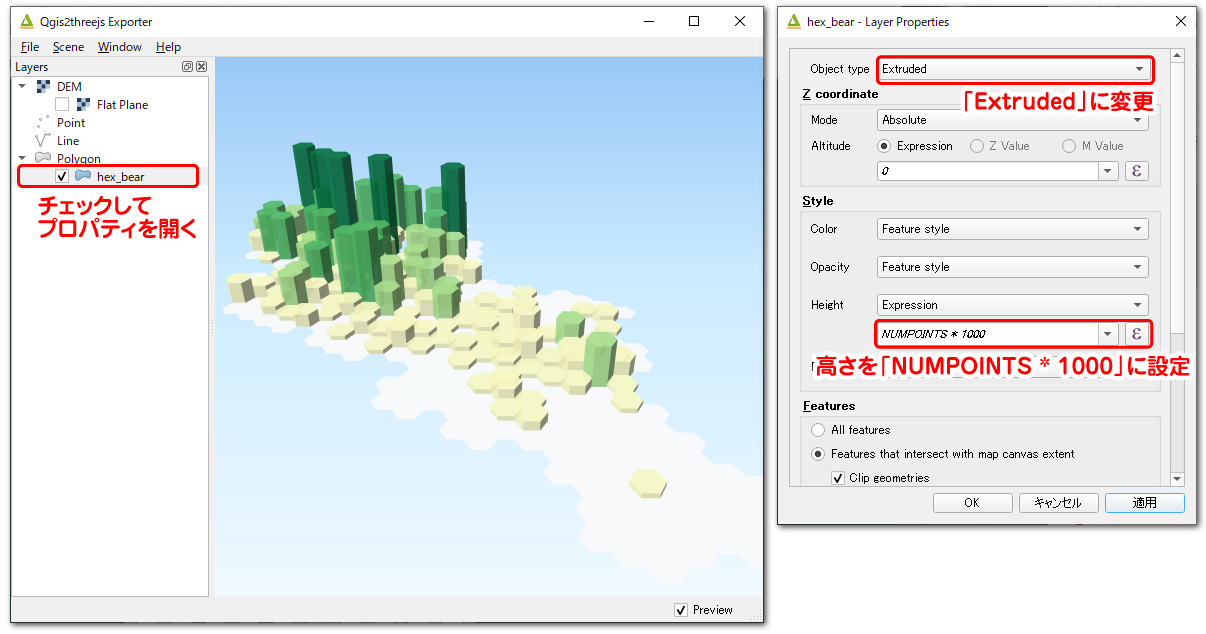Click the Flat Plane layer icon

83,105
